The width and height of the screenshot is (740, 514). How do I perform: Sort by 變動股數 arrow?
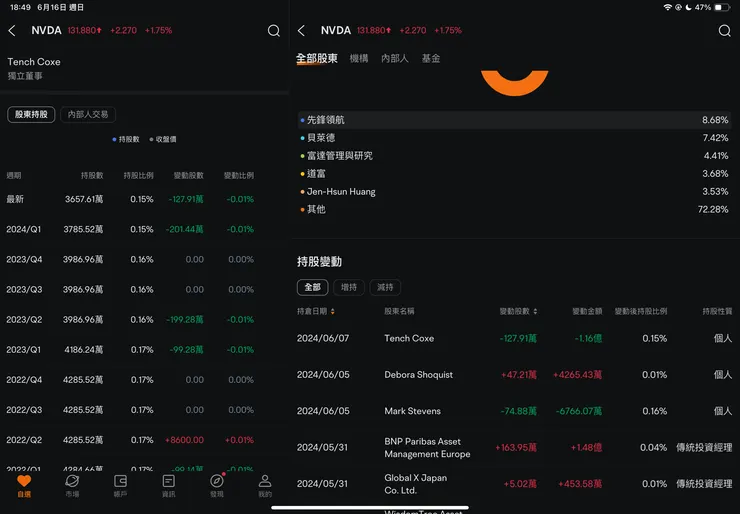(535, 311)
